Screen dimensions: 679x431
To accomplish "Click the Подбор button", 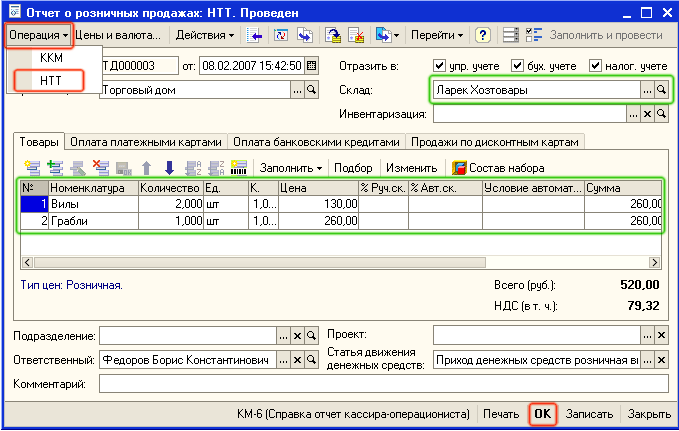I will click(353, 168).
